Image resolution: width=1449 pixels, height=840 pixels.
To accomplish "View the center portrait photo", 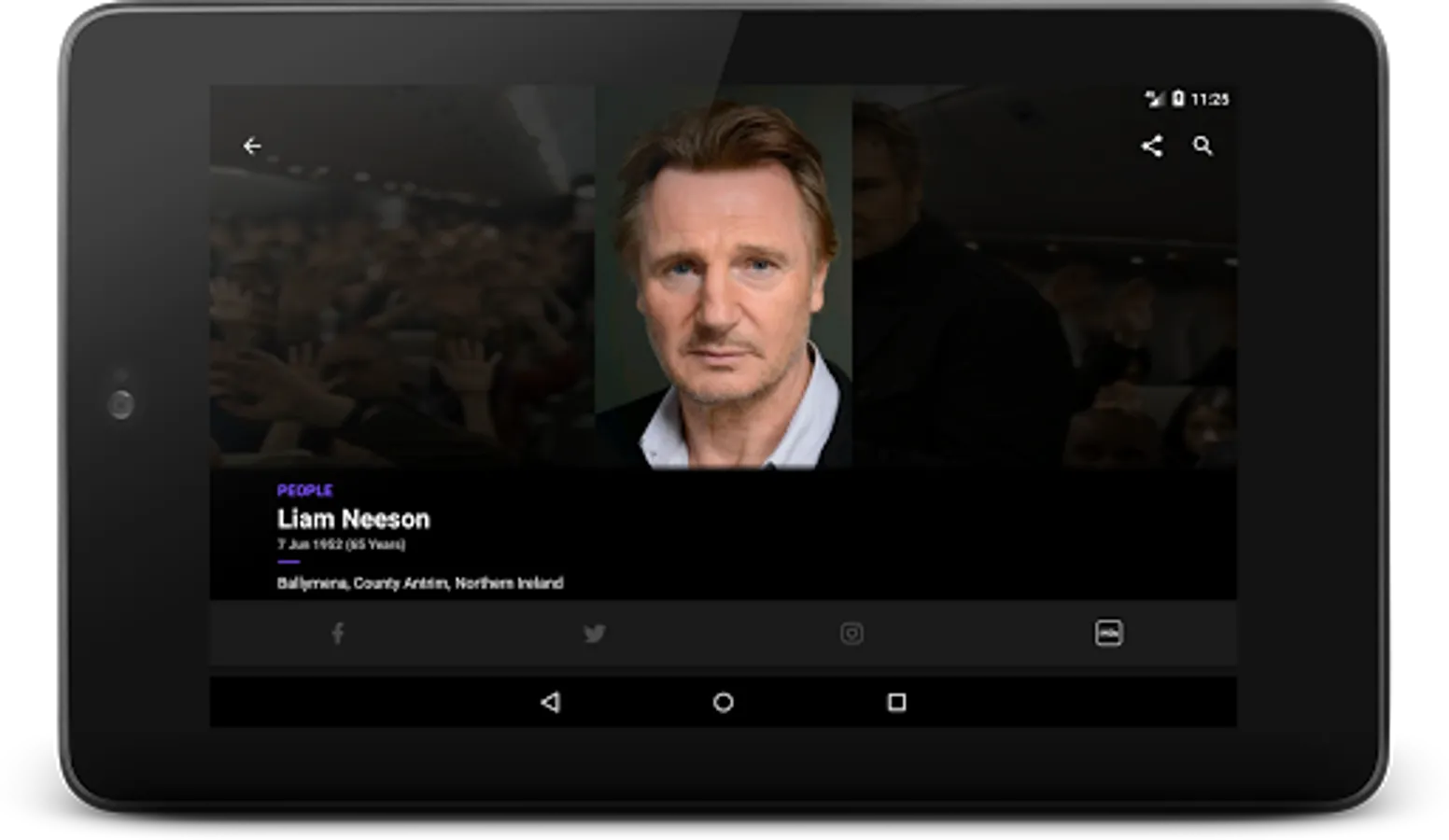I will tap(724, 277).
